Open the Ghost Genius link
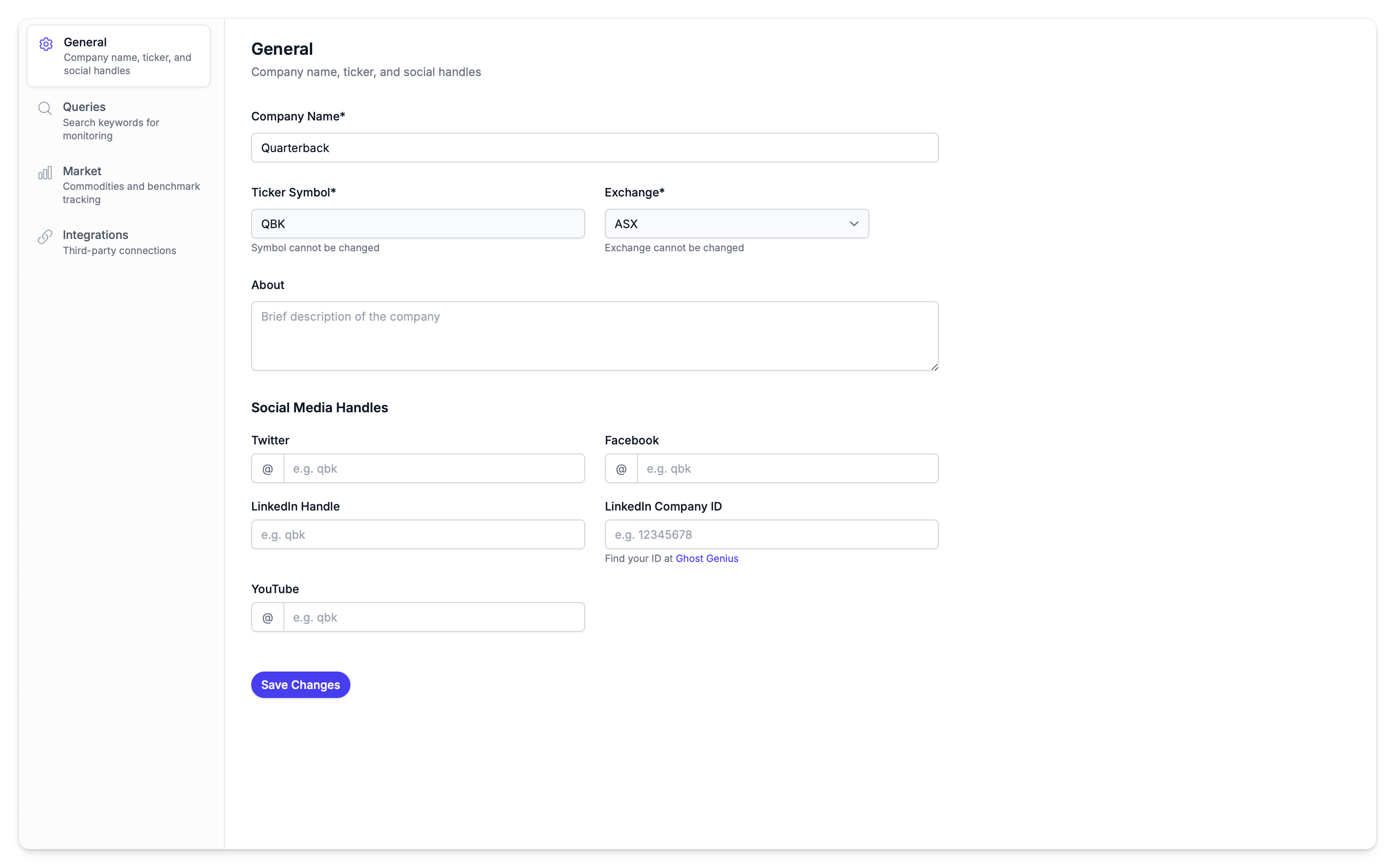Screen dimensions: 1395x868 706,558
